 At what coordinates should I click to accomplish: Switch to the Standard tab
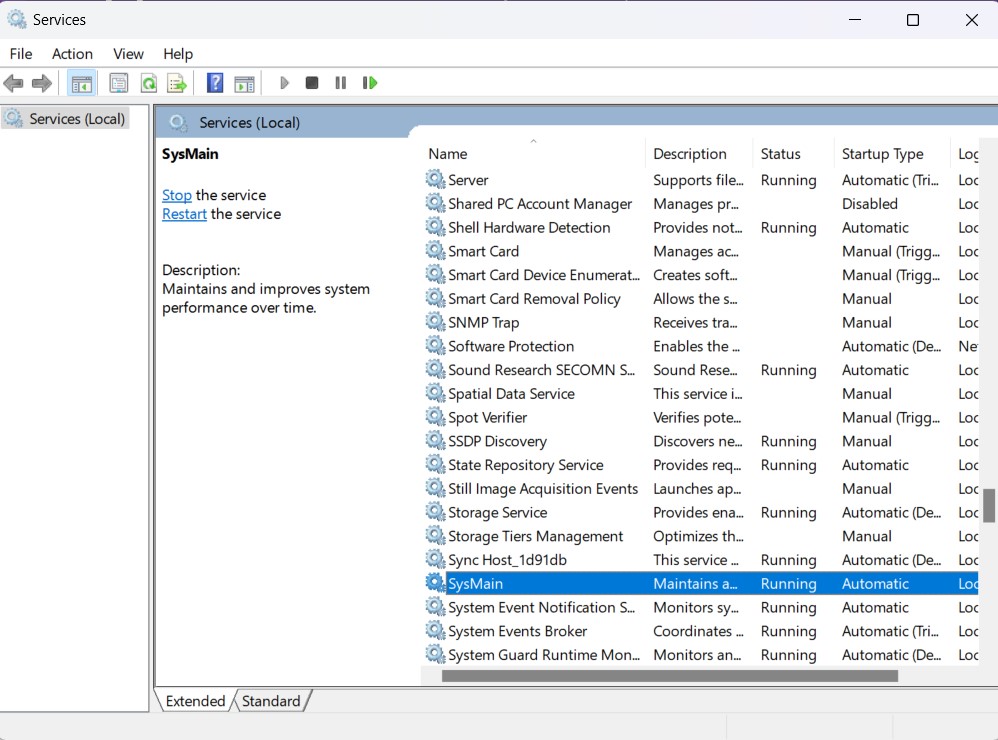[x=271, y=701]
